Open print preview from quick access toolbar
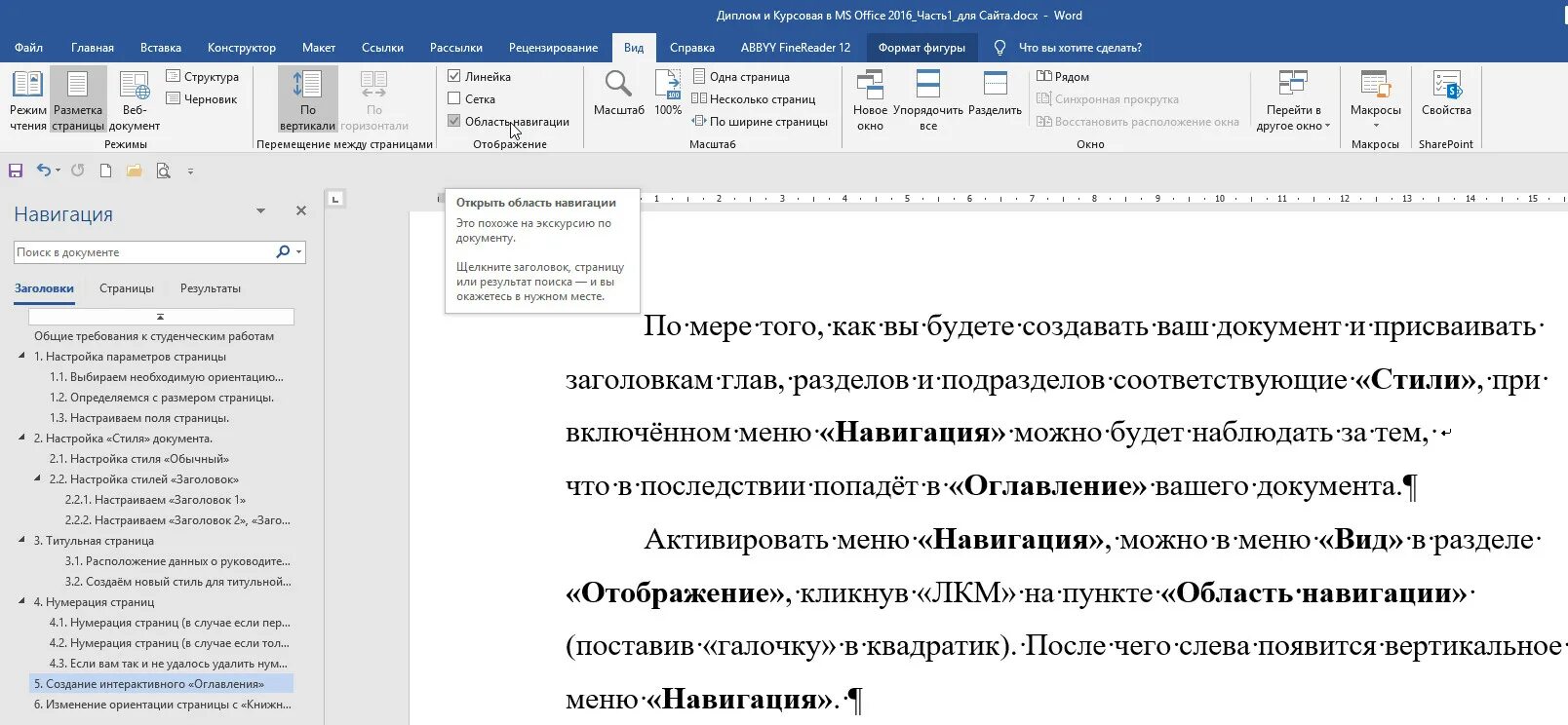 (163, 171)
